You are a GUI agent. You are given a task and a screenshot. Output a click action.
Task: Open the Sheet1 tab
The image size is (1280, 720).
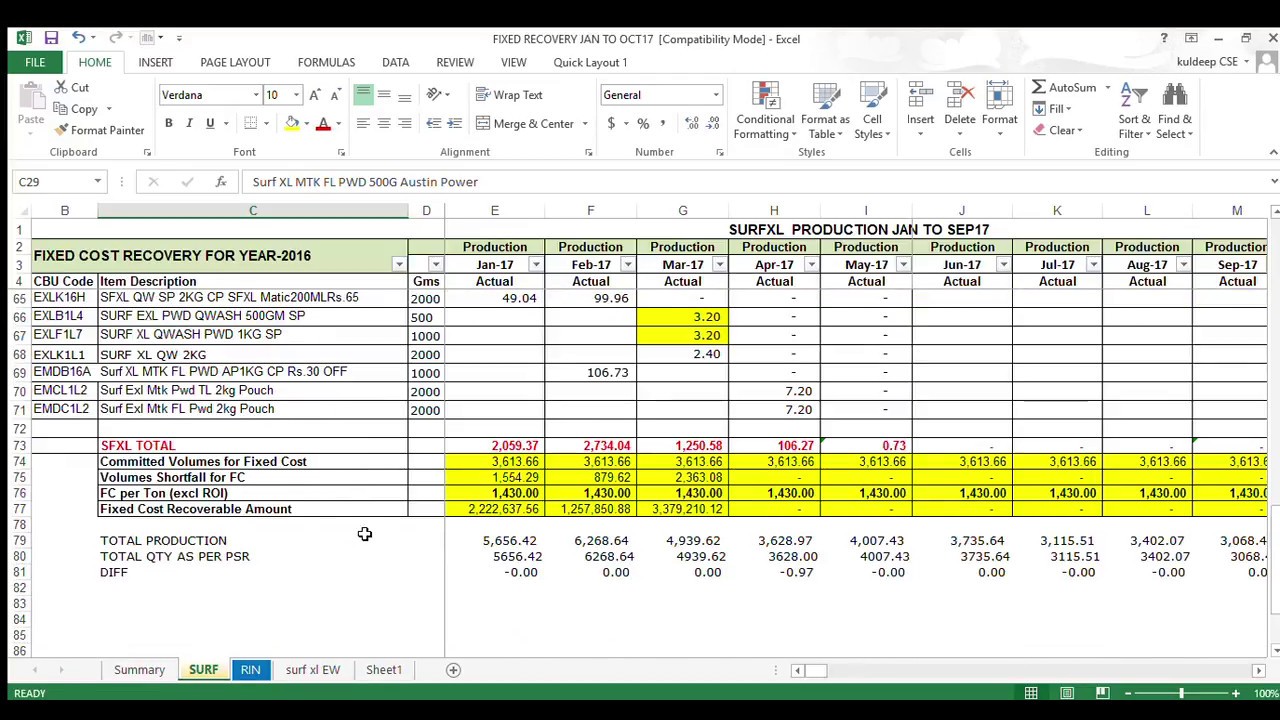pyautogui.click(x=383, y=670)
